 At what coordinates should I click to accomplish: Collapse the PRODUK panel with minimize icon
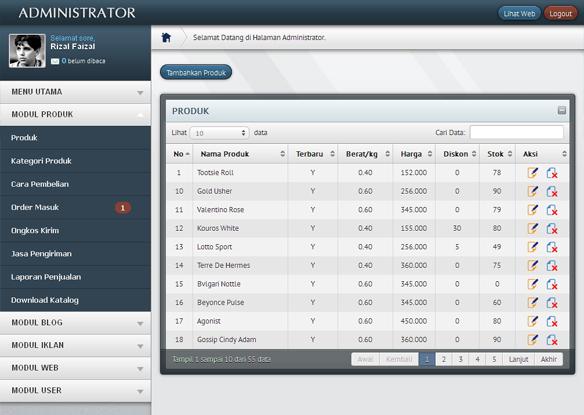point(562,110)
